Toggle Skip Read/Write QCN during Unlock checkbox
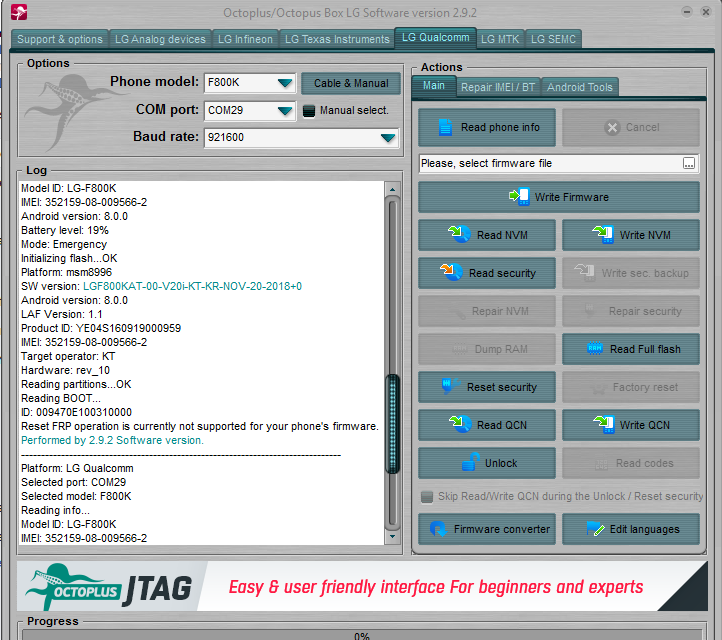 pos(427,497)
